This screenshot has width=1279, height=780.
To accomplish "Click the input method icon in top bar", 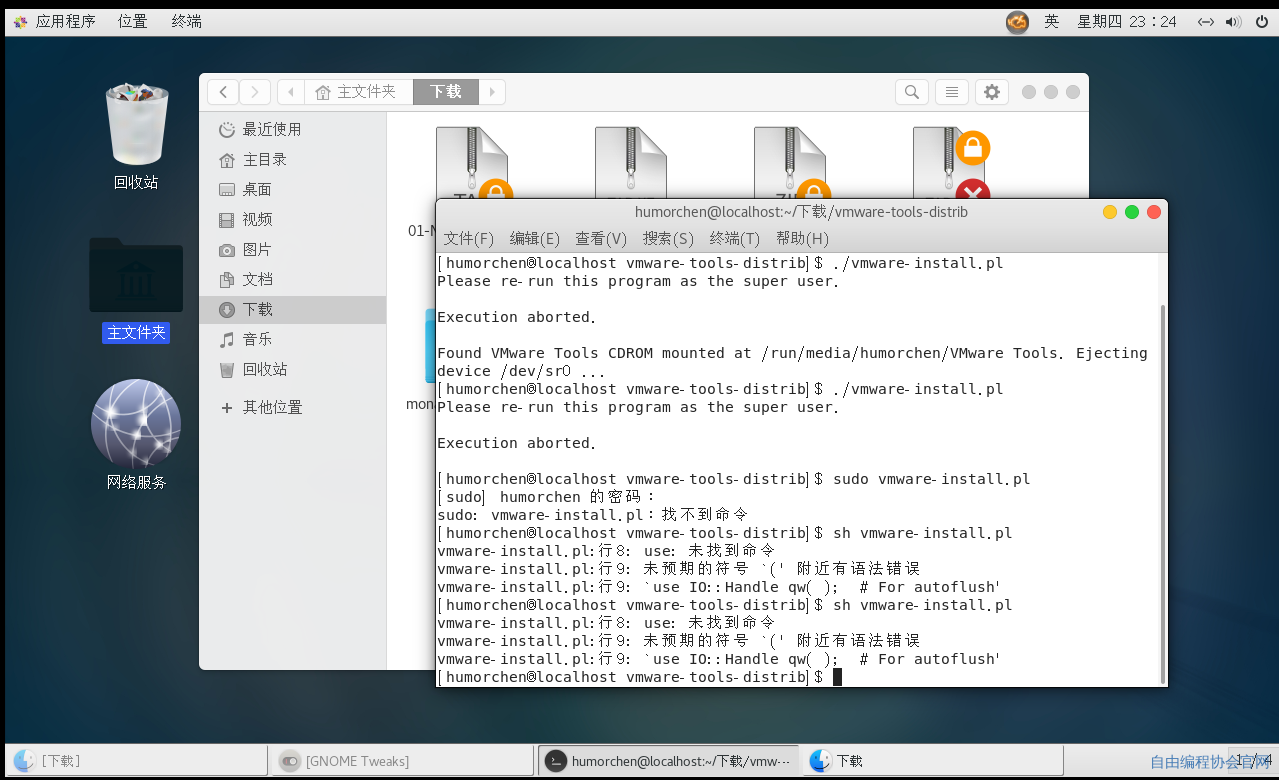I will pos(1017,21).
